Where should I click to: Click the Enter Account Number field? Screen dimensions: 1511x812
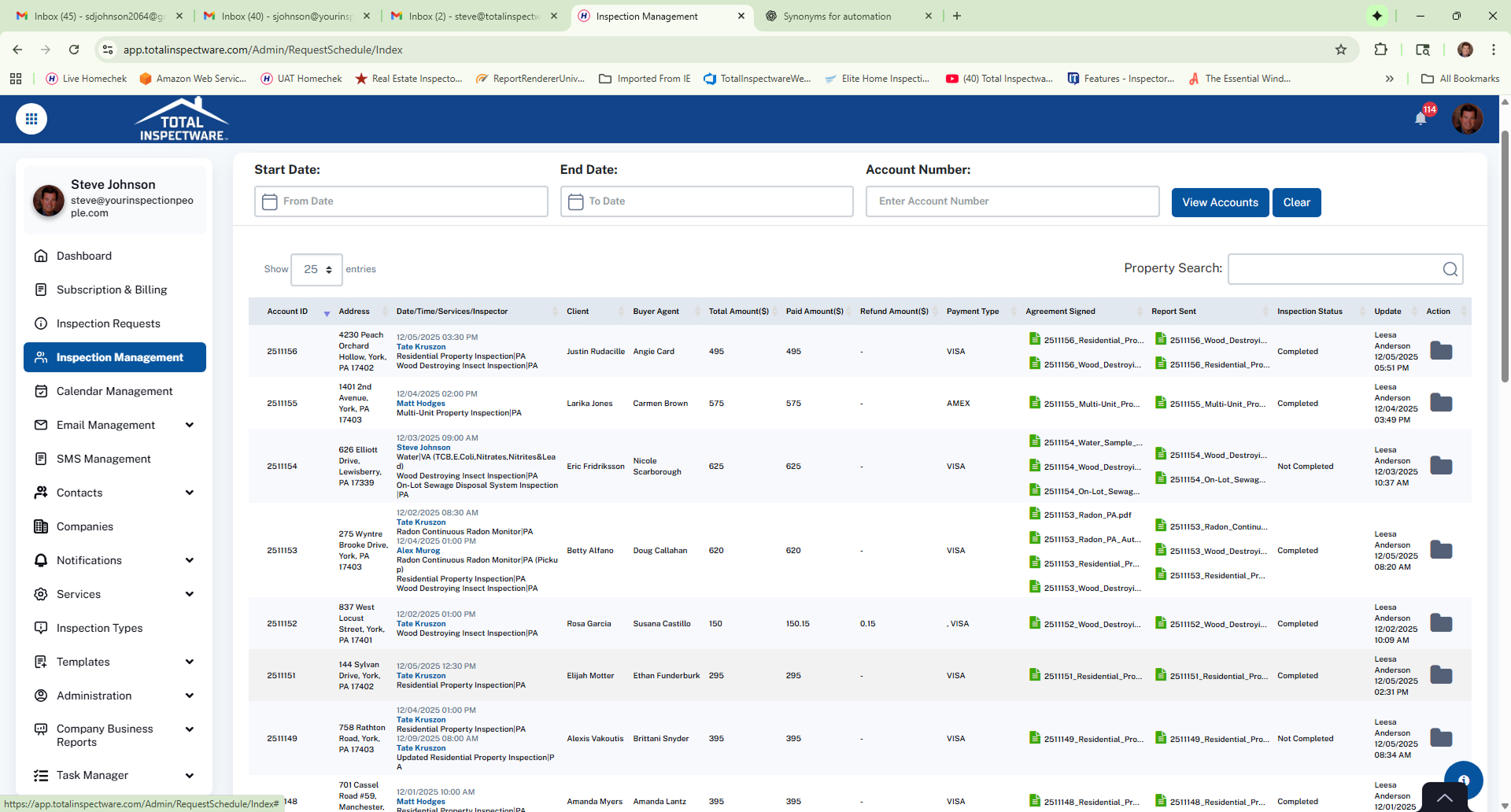(1012, 201)
